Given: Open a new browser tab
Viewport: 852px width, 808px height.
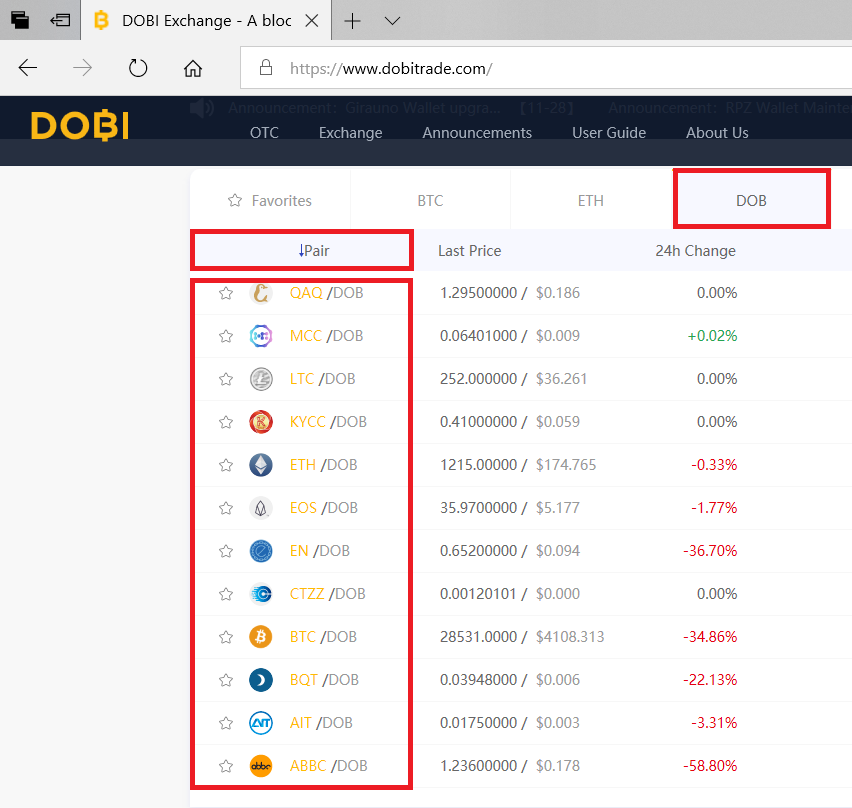Looking at the screenshot, I should [x=353, y=21].
